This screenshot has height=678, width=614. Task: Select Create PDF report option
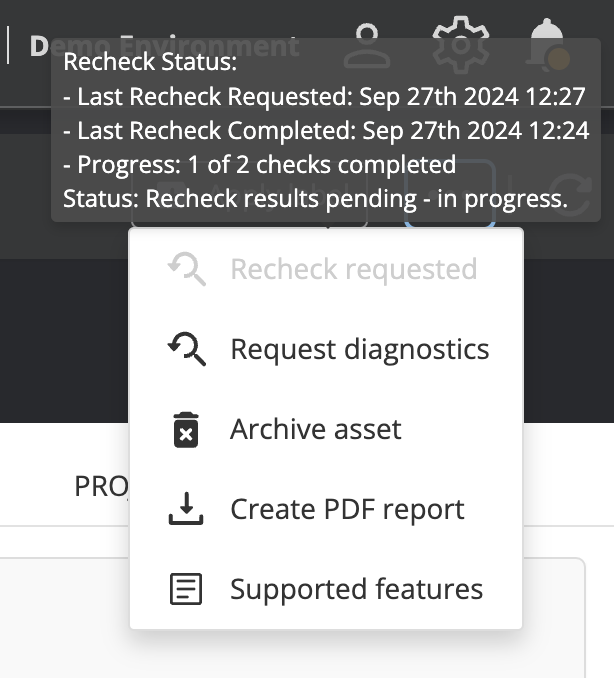(347, 509)
